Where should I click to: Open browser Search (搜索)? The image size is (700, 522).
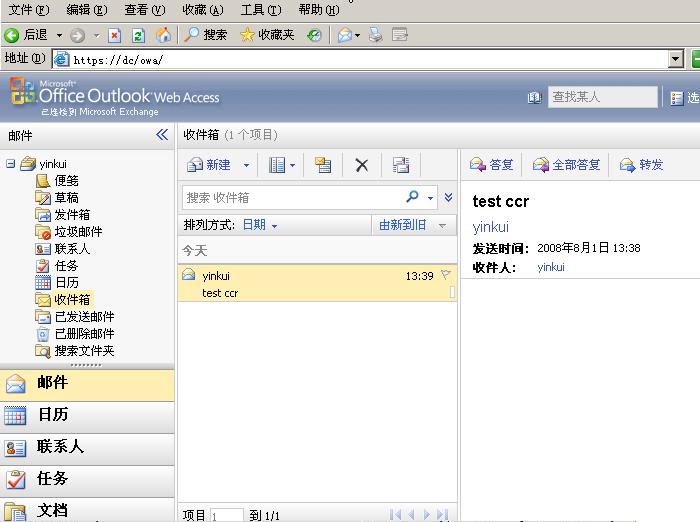coord(205,35)
